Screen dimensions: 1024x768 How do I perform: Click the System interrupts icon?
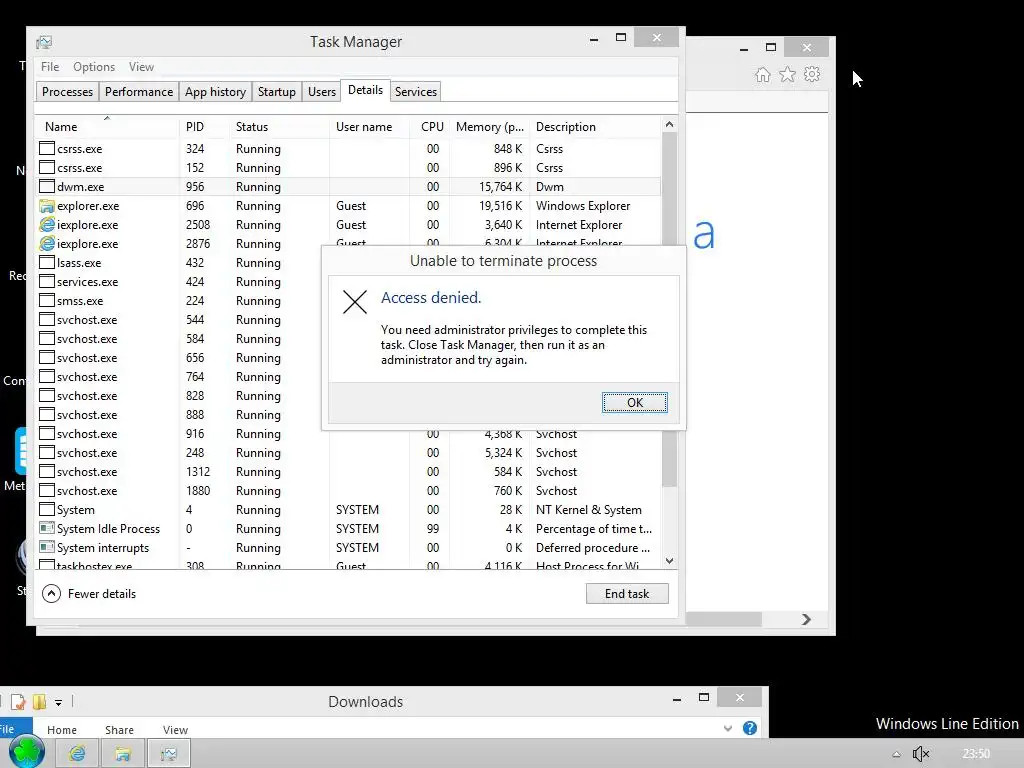coord(46,547)
